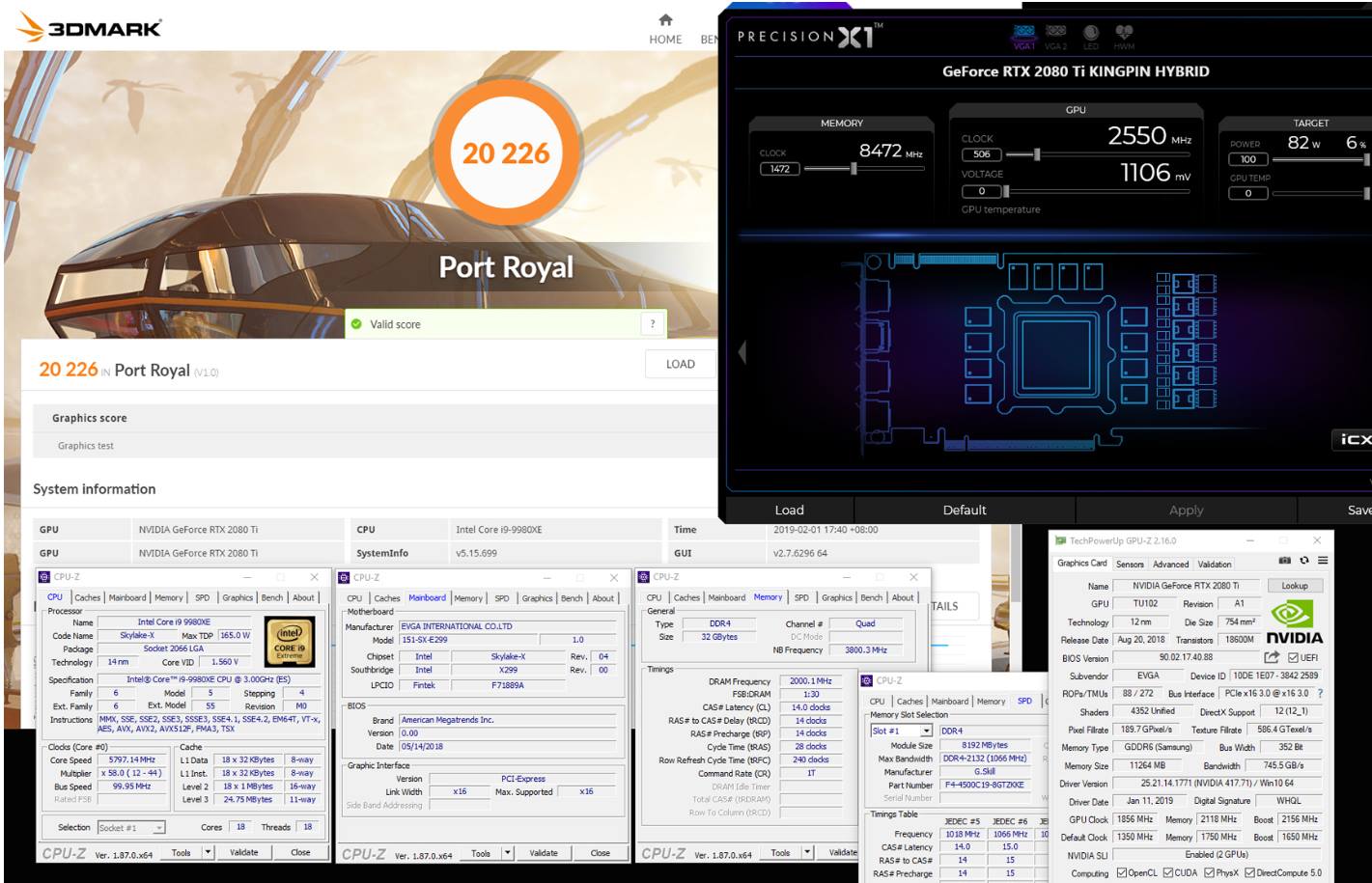Click Close button in Mainboard CPU-Z
This screenshot has width=1372, height=883.
tap(601, 853)
